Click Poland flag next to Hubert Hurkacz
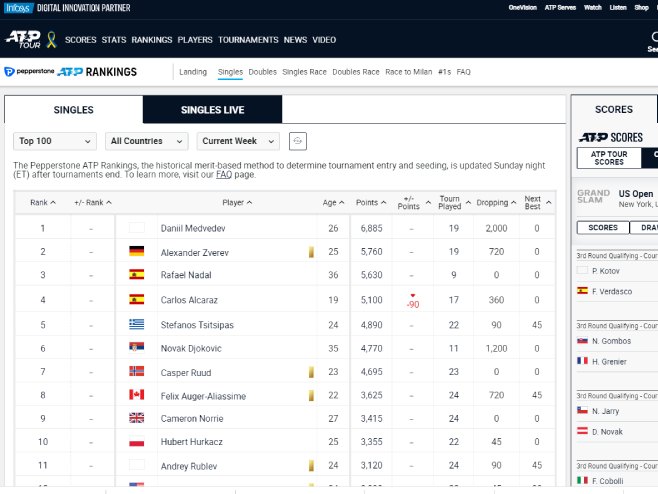Screen dimensions: 658x494 tap(136, 442)
